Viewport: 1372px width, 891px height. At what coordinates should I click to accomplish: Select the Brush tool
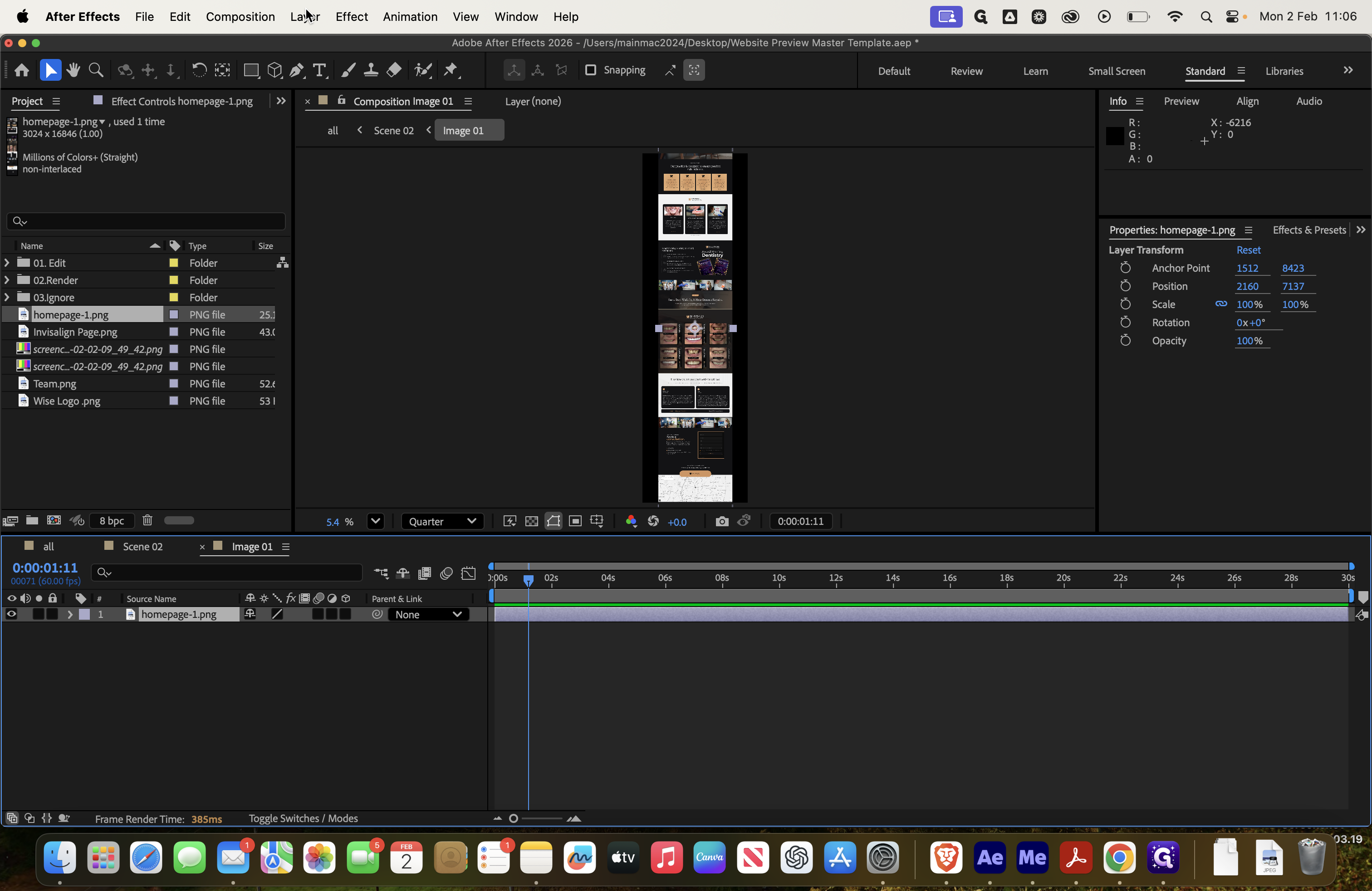(x=348, y=70)
